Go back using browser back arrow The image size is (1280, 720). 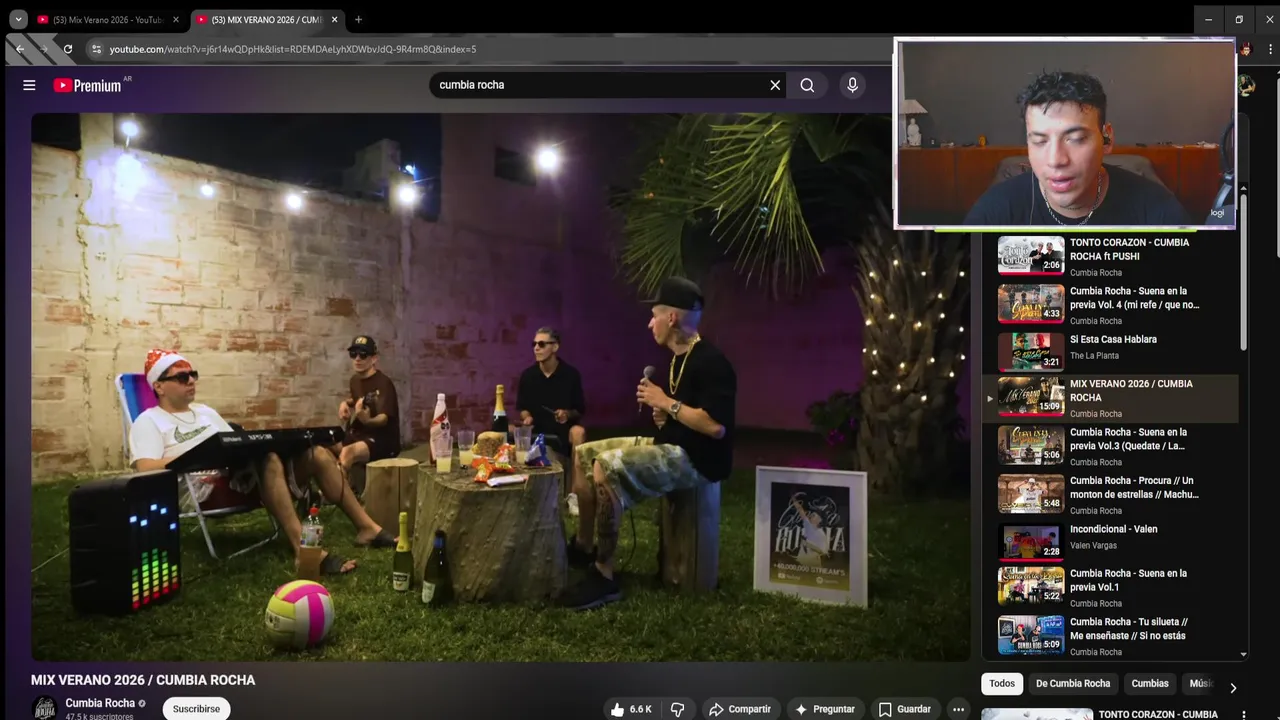click(20, 49)
